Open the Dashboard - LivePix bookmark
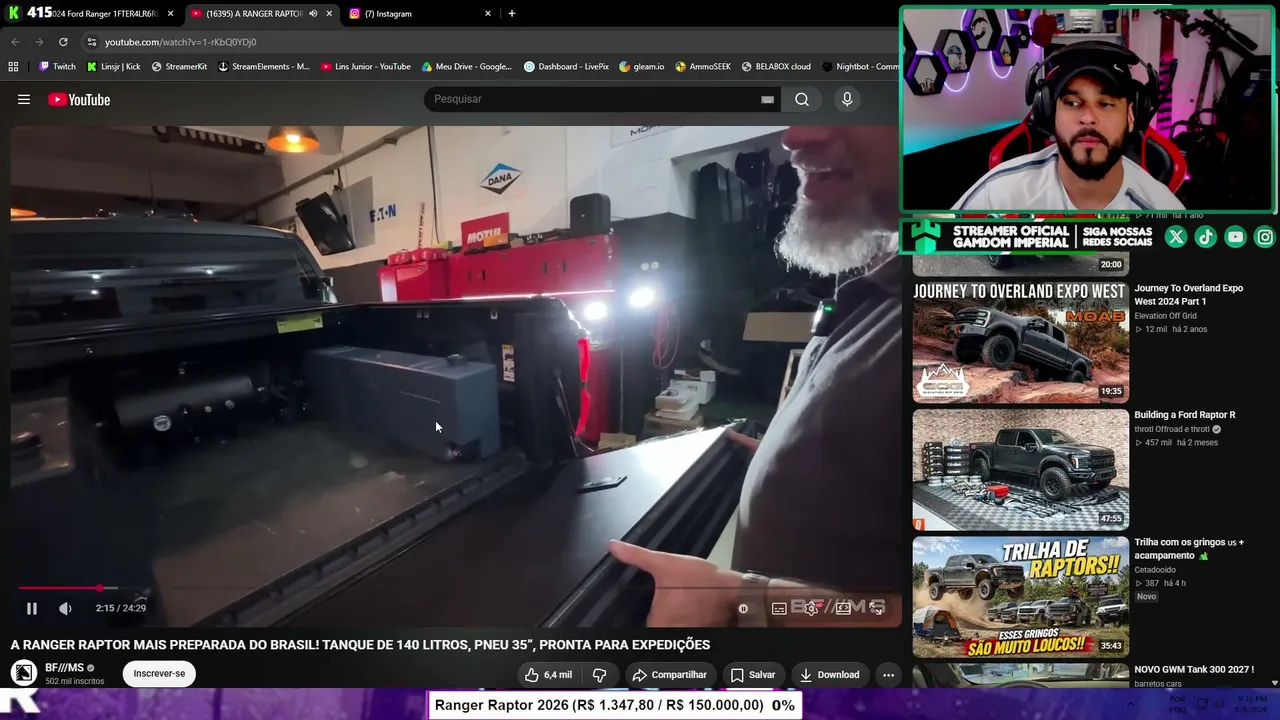The height and width of the screenshot is (720, 1280). tap(566, 67)
